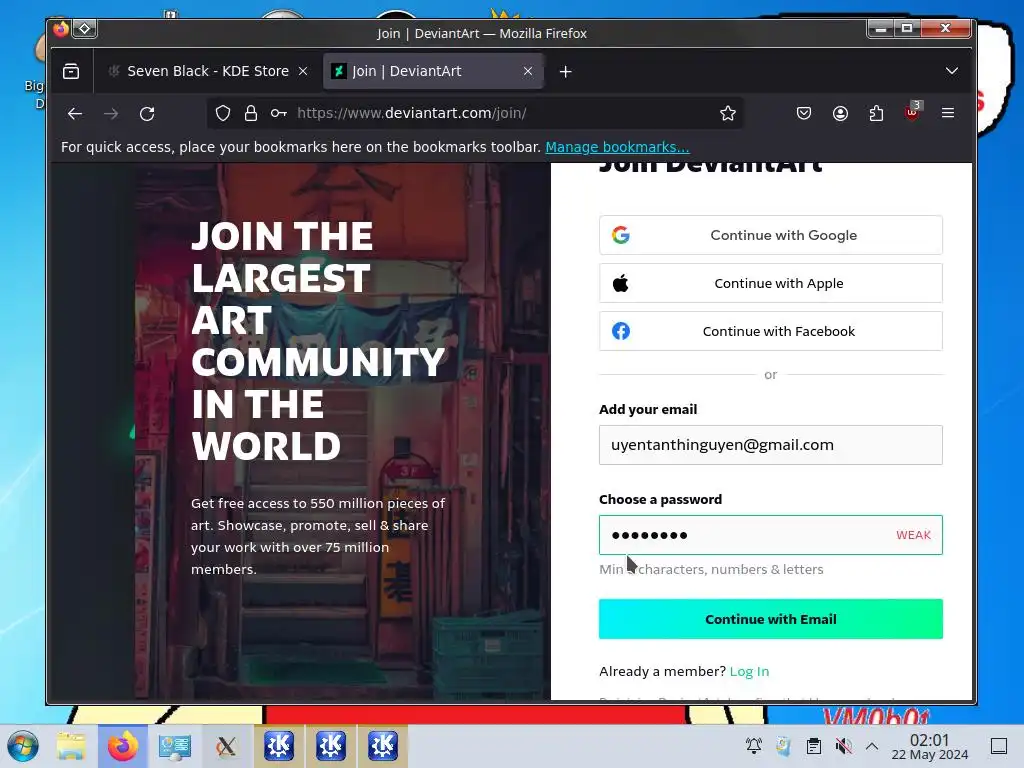Click Continue with Email button
Image resolution: width=1024 pixels, height=768 pixels.
coord(771,619)
